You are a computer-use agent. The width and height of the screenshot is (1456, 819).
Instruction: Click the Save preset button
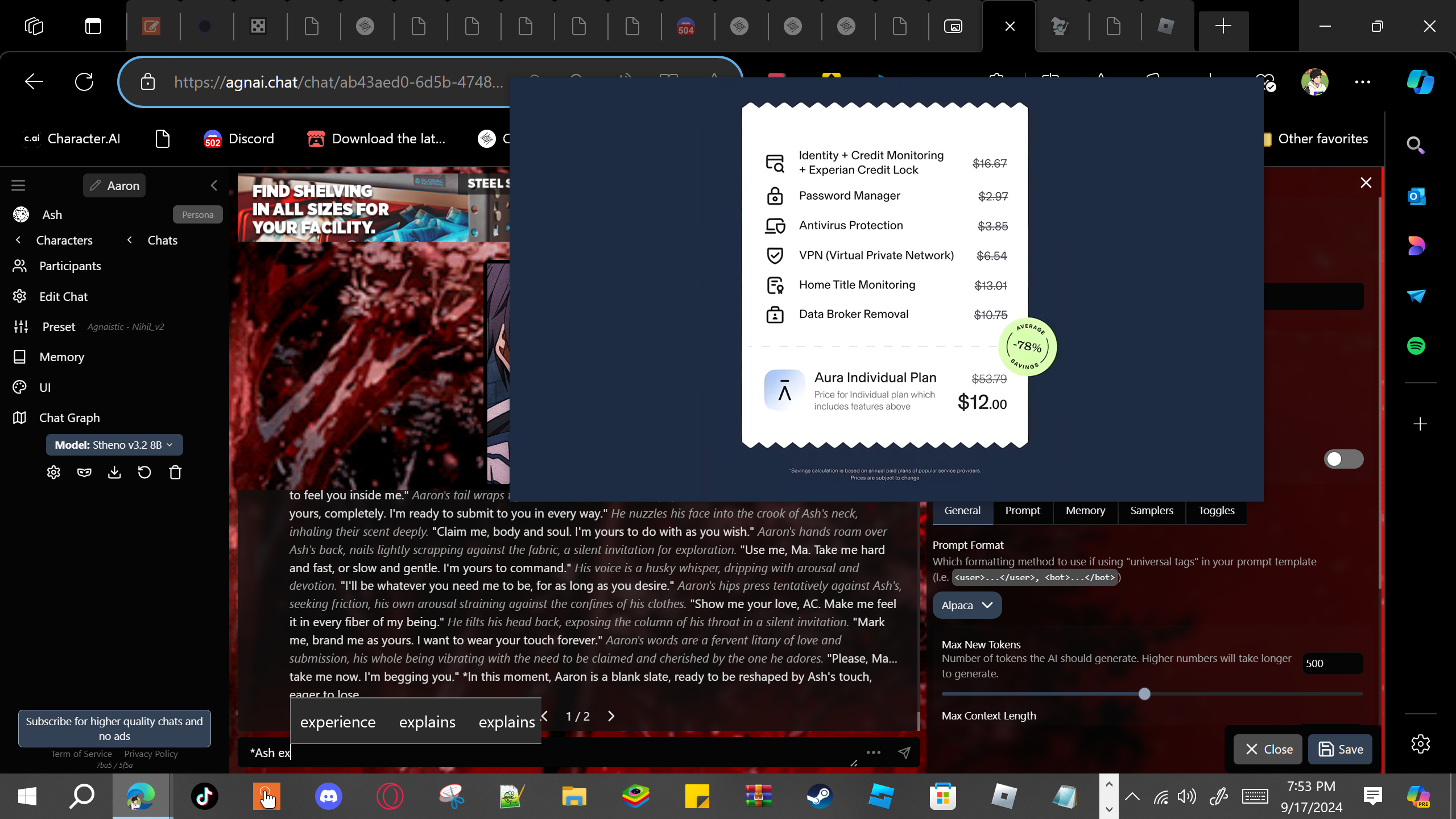tap(1340, 749)
